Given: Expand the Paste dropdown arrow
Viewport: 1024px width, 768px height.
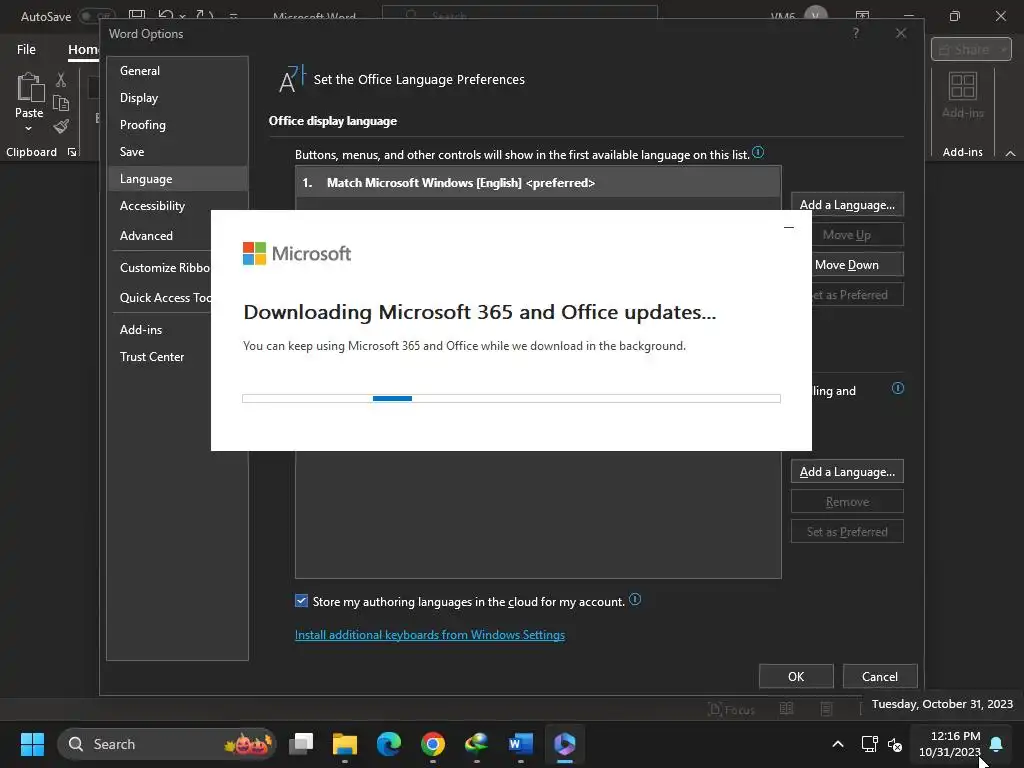Looking at the screenshot, I should click(28, 129).
